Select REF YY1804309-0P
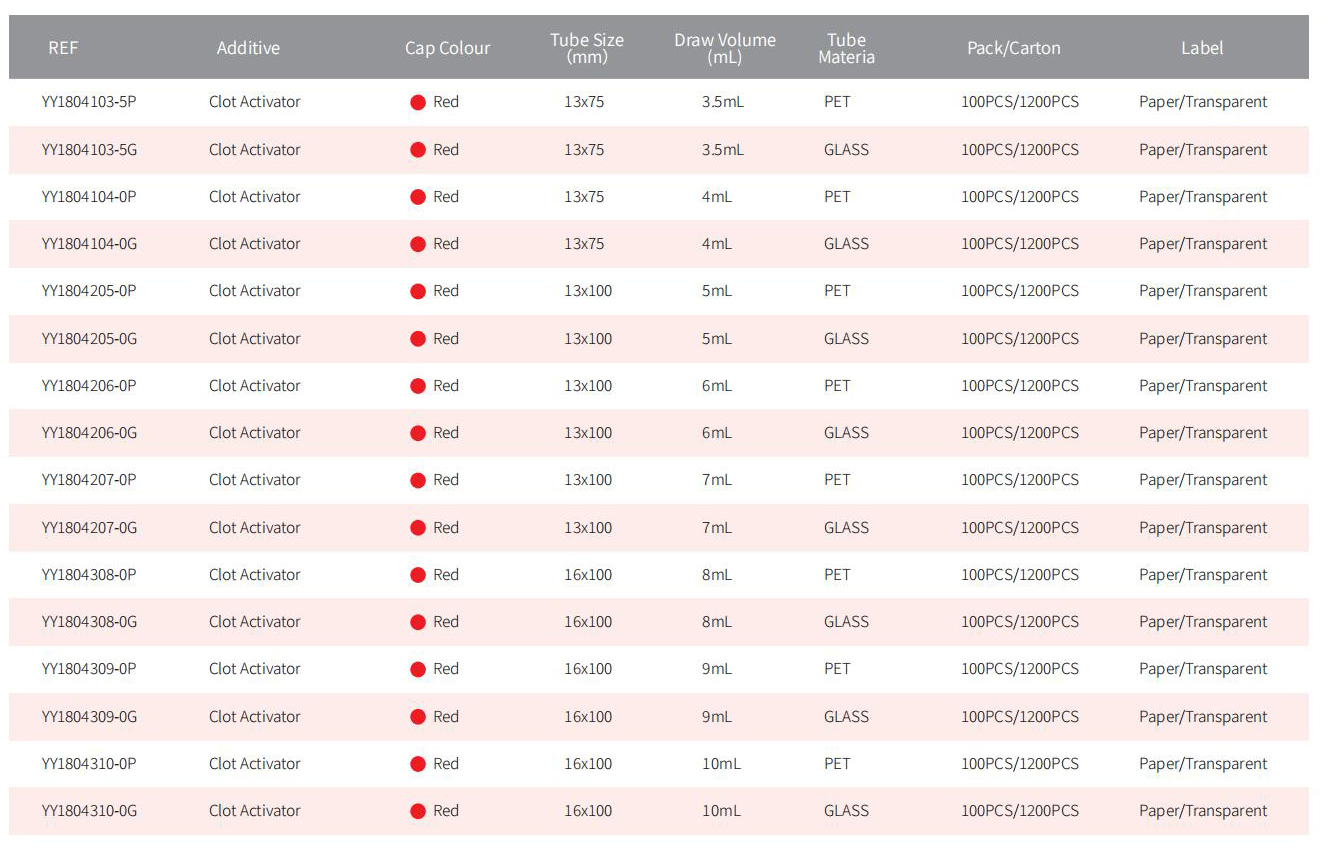Viewport: 1324px width, 852px height. (x=89, y=669)
